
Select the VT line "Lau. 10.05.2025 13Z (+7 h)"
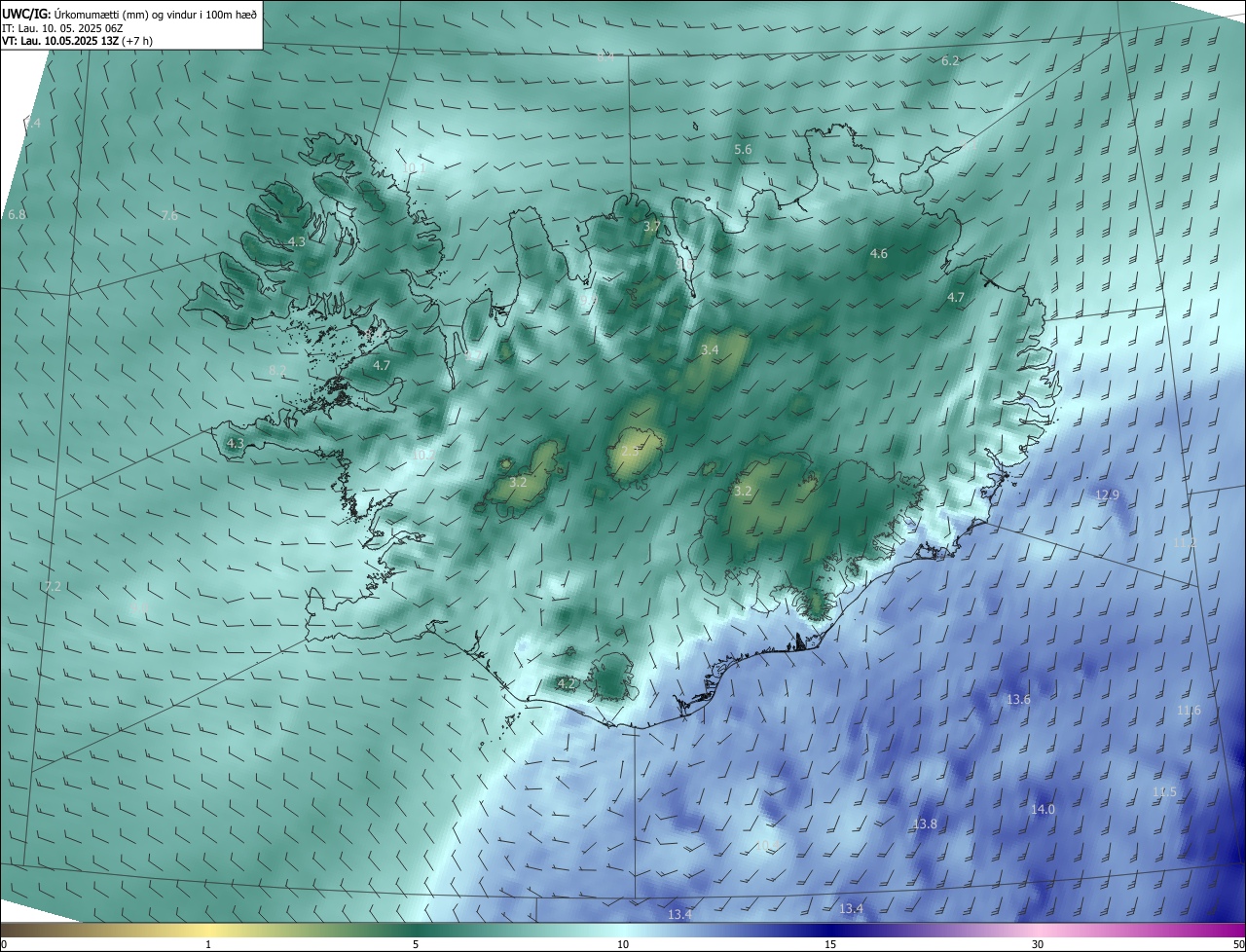(86, 41)
